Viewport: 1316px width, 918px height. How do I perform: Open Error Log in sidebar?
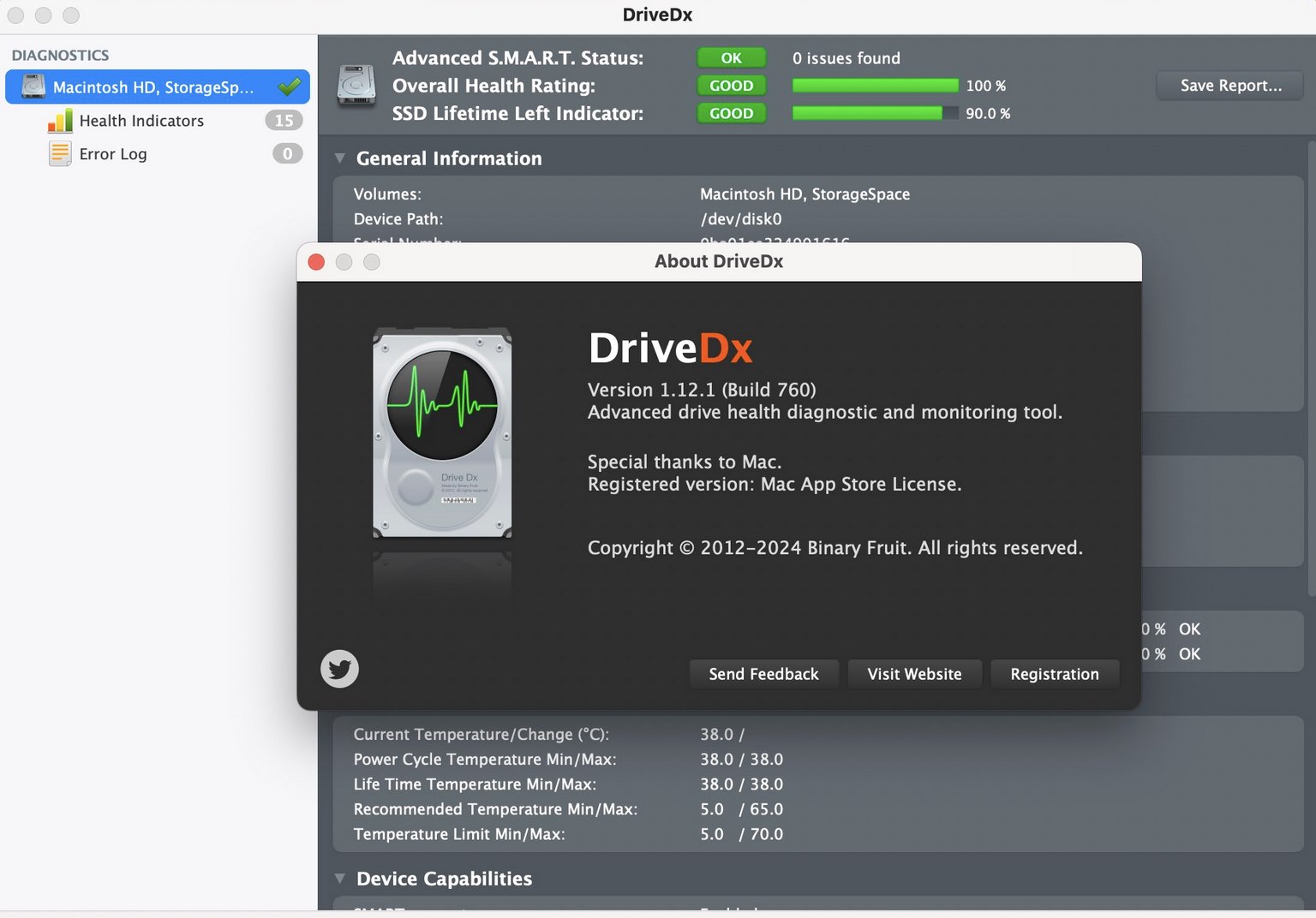pyautogui.click(x=113, y=154)
